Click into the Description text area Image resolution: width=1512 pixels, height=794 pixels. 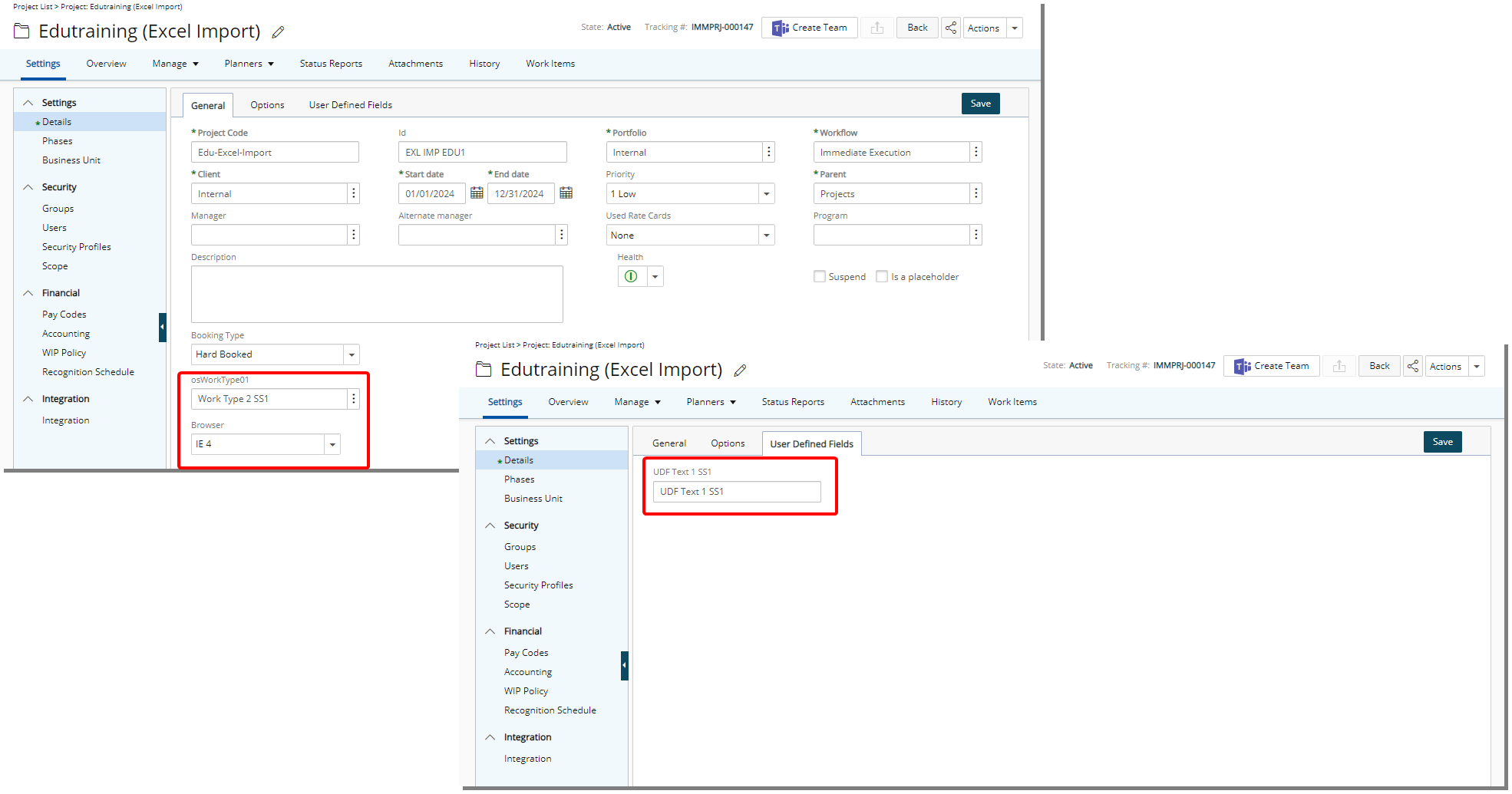376,294
